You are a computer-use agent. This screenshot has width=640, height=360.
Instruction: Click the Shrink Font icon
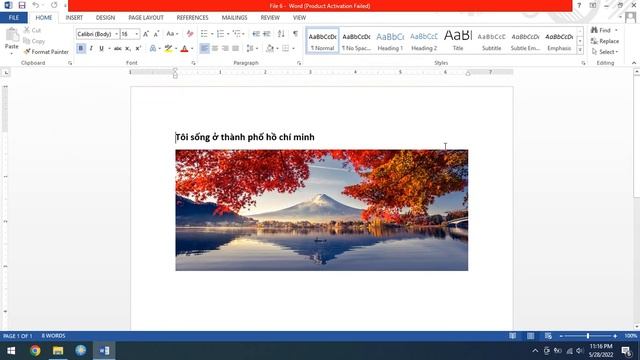(156, 34)
